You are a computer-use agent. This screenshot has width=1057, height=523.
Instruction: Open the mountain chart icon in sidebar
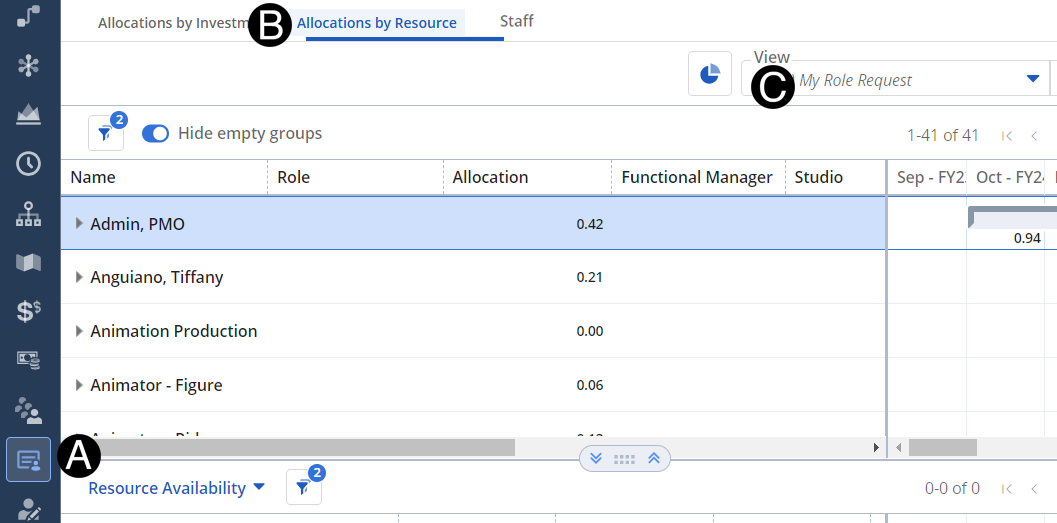(x=29, y=115)
